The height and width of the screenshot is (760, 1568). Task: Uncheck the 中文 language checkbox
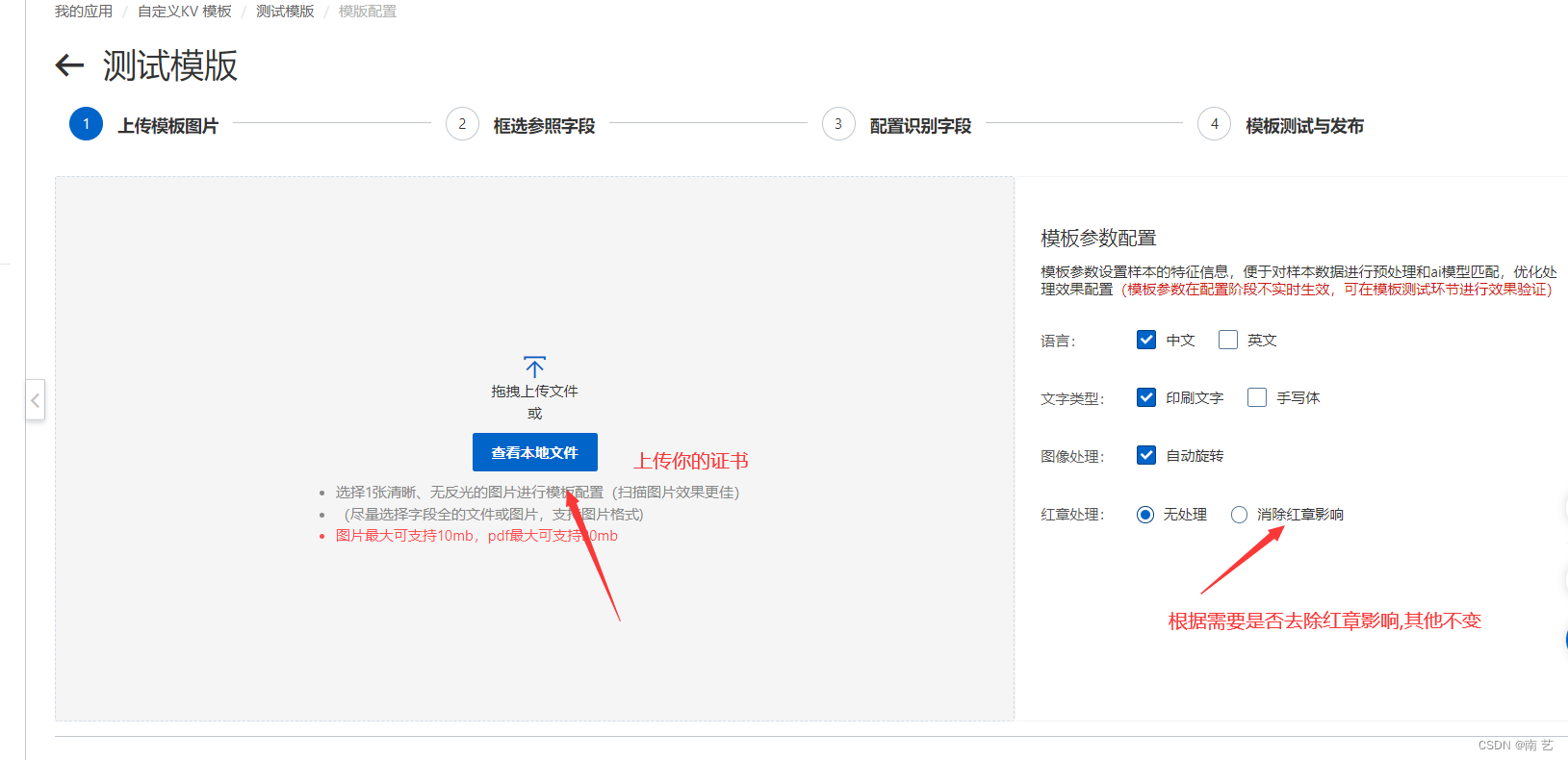tap(1146, 340)
